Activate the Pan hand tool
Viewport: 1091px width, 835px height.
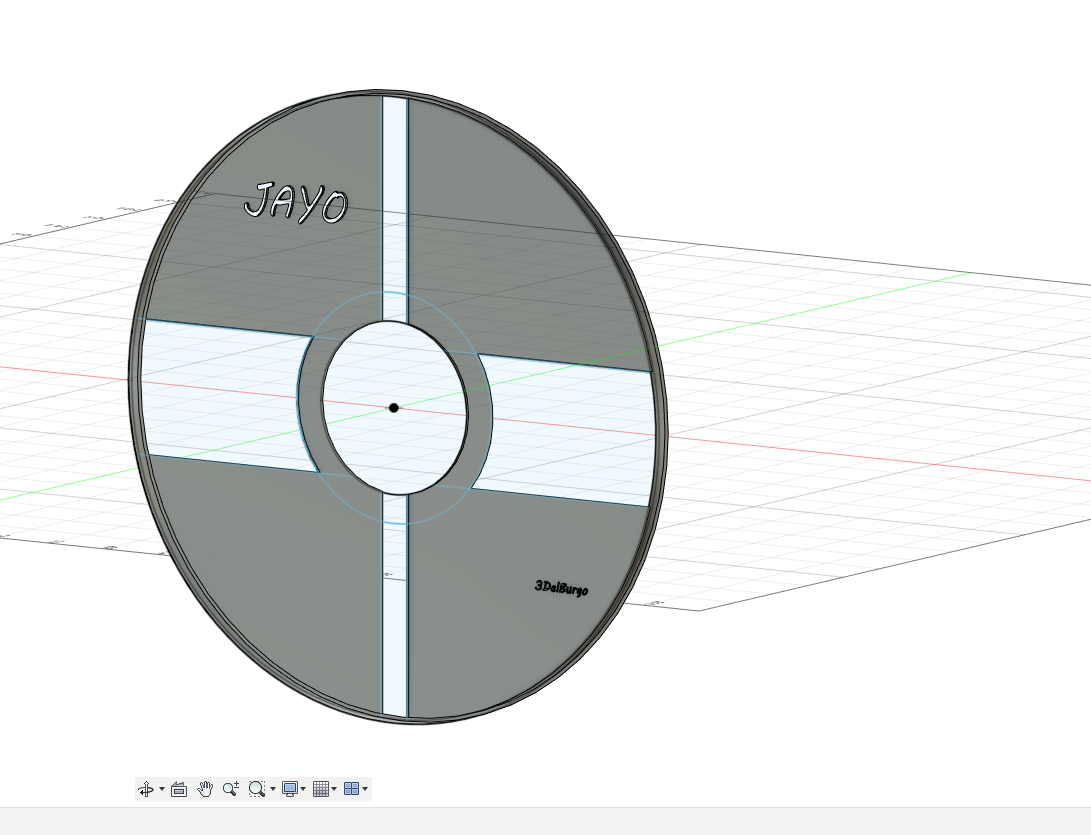[x=205, y=789]
